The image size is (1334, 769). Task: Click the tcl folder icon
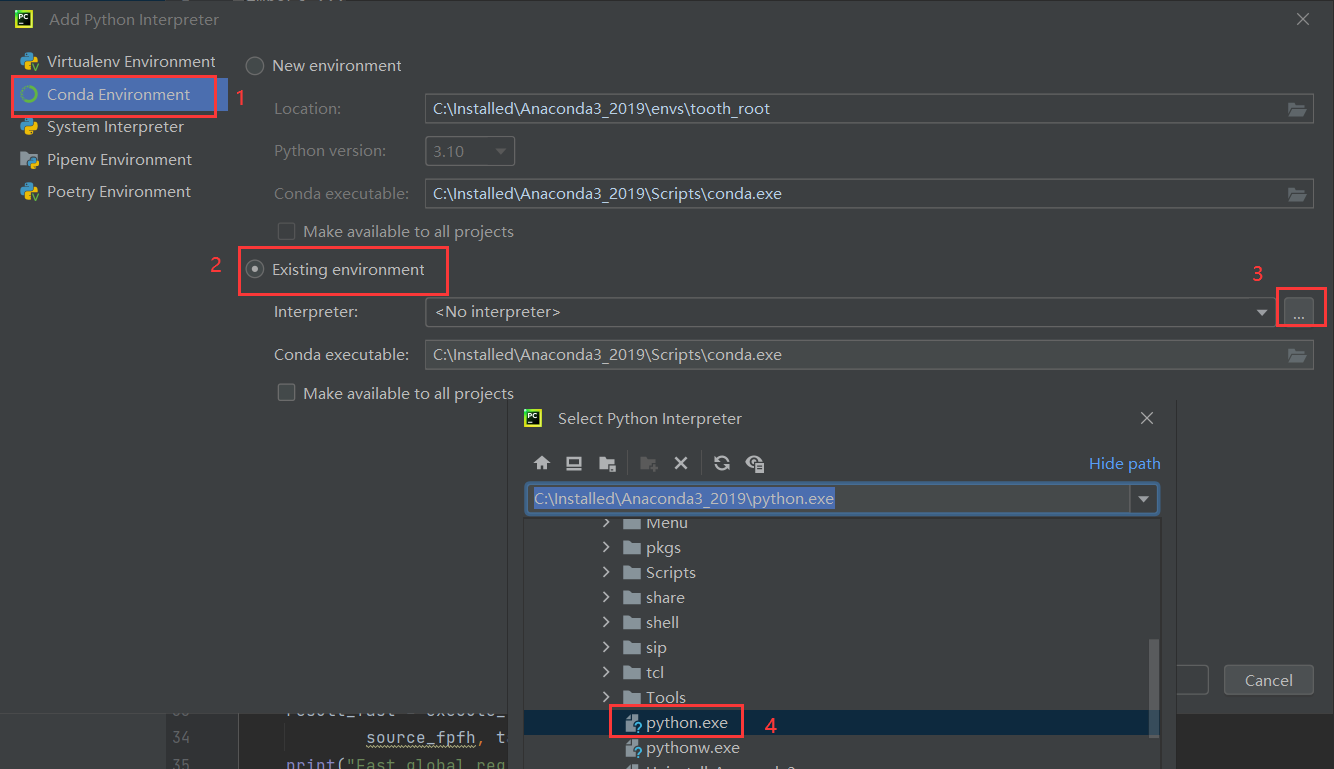(631, 672)
